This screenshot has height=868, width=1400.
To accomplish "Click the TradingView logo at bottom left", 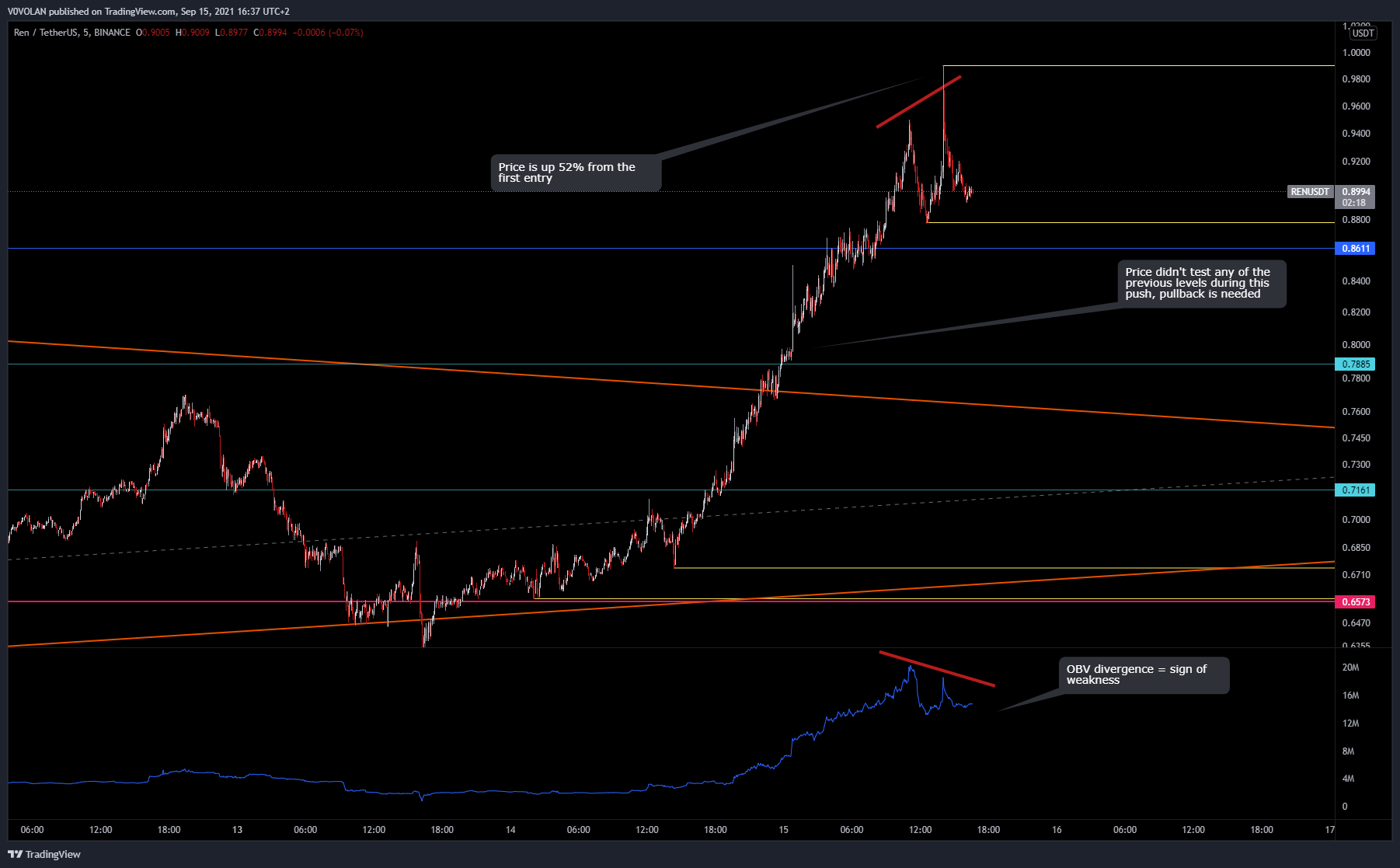I will (x=44, y=854).
